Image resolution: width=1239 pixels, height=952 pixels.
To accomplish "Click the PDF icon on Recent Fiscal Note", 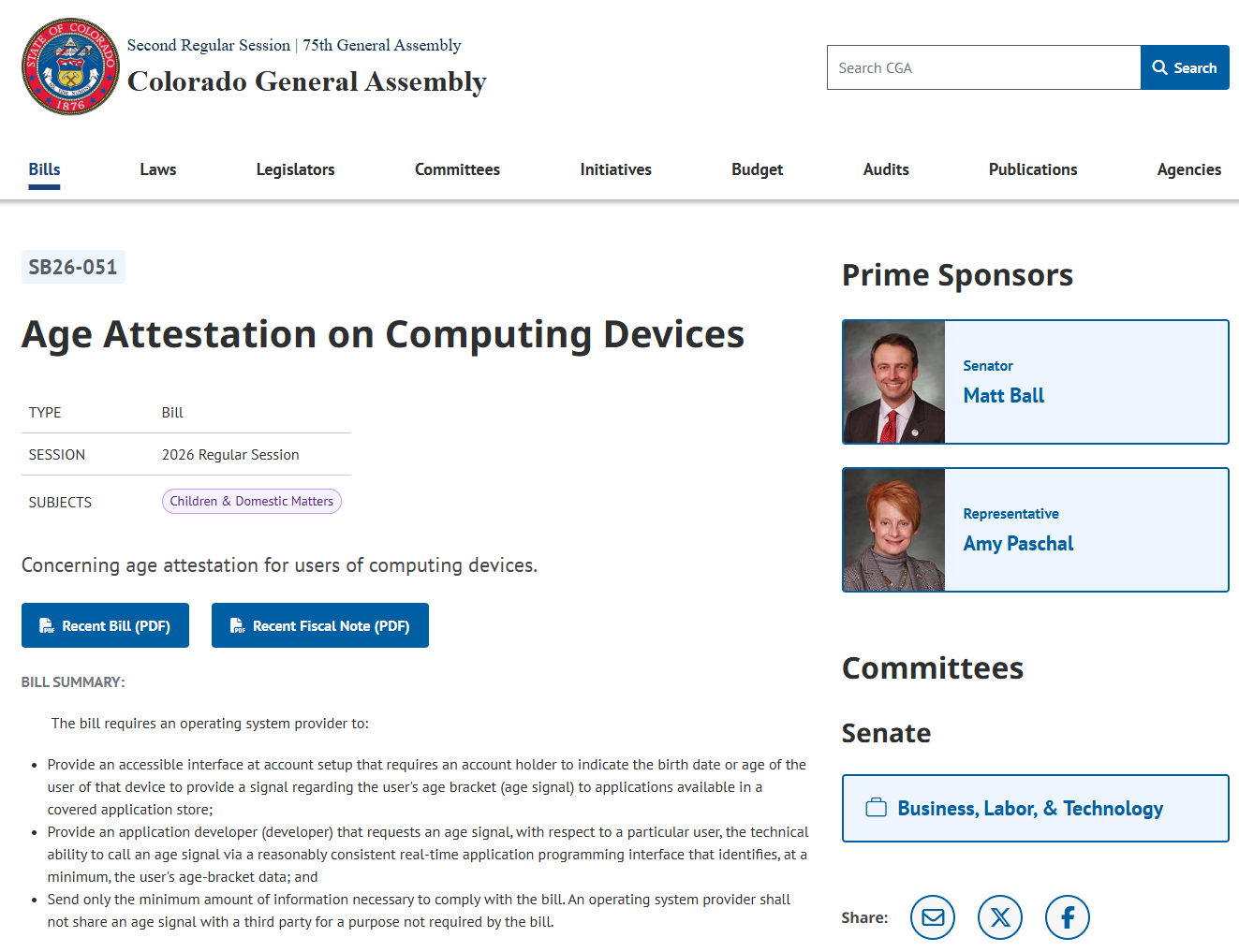I will pos(237,625).
